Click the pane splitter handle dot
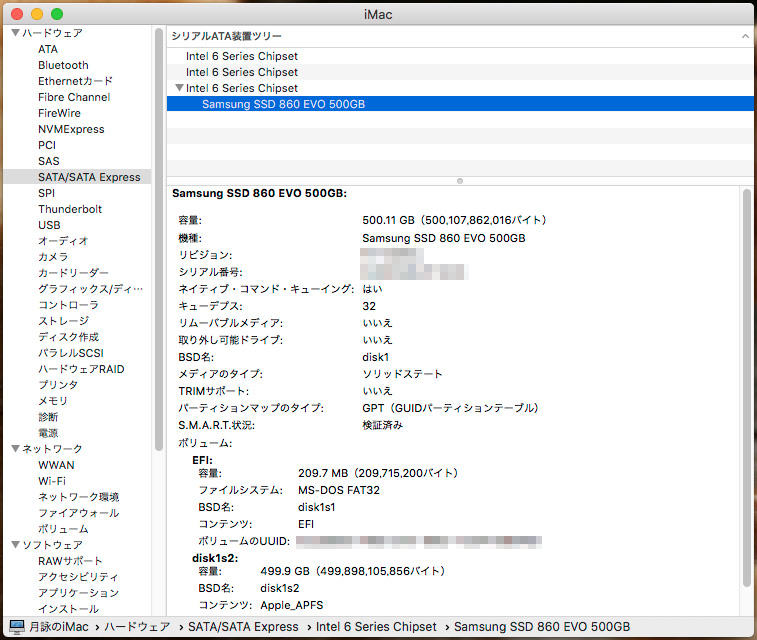This screenshot has width=757, height=640. click(460, 181)
